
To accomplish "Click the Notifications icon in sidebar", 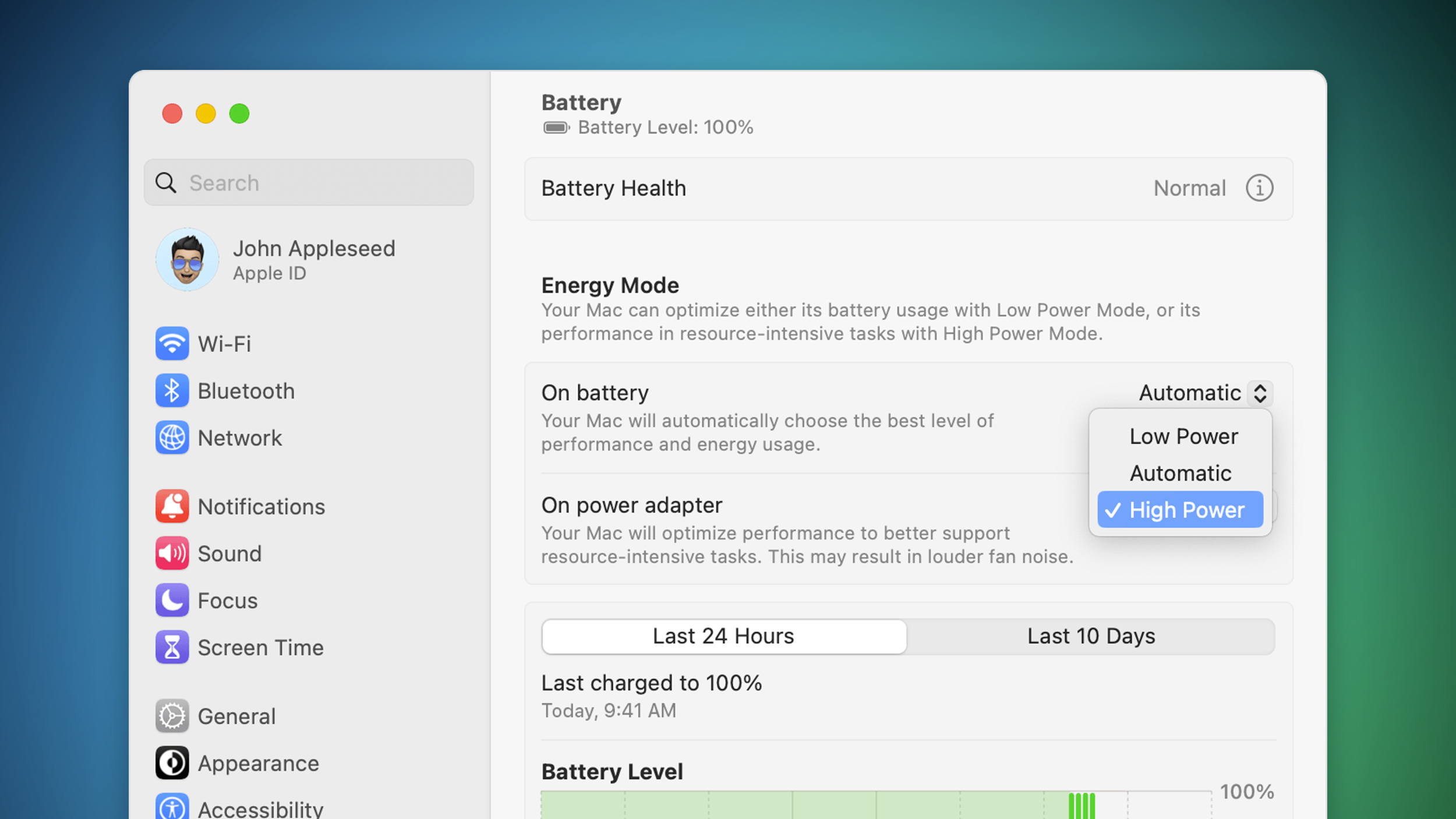I will [171, 506].
